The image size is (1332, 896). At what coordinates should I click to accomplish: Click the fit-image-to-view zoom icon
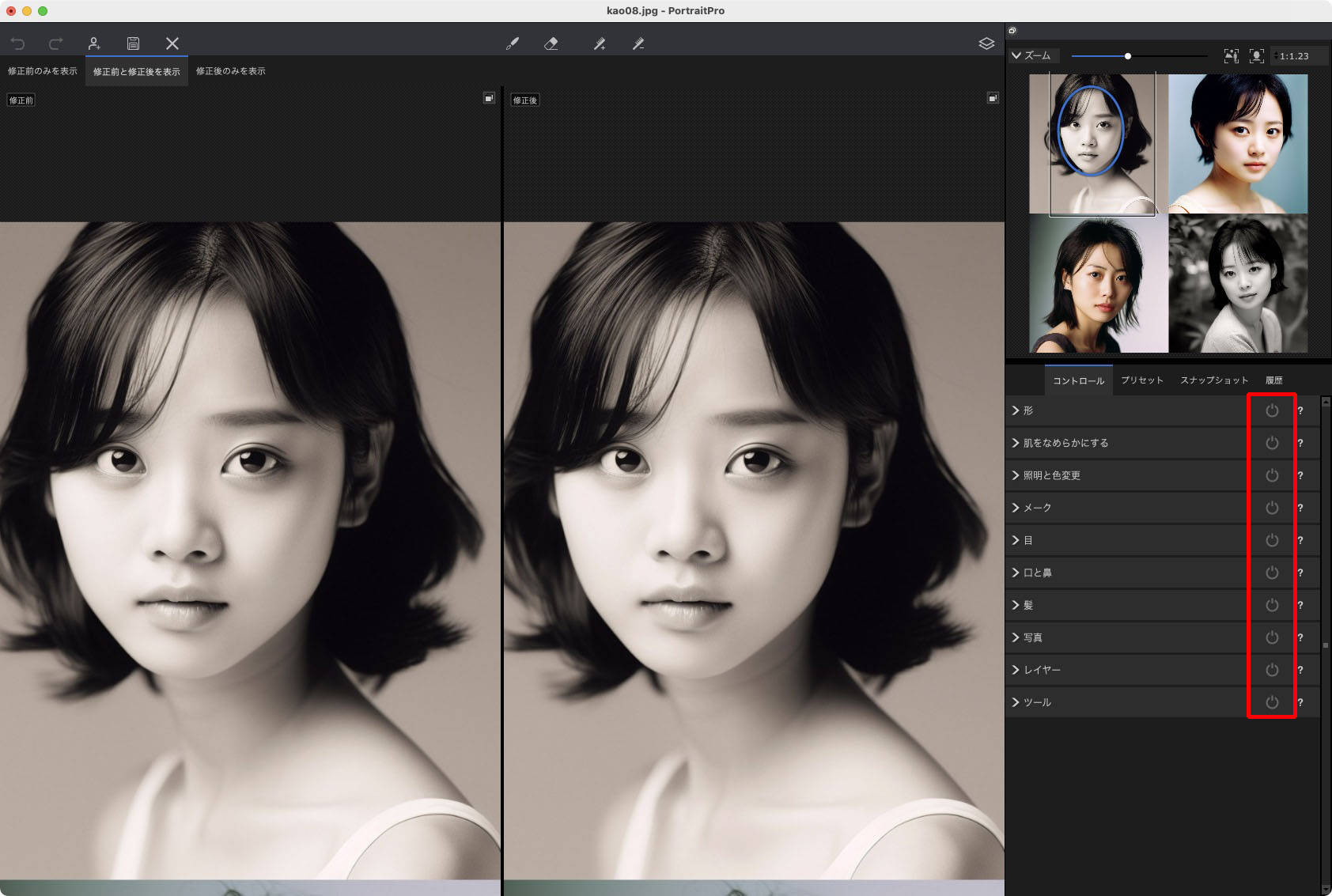[x=1231, y=56]
